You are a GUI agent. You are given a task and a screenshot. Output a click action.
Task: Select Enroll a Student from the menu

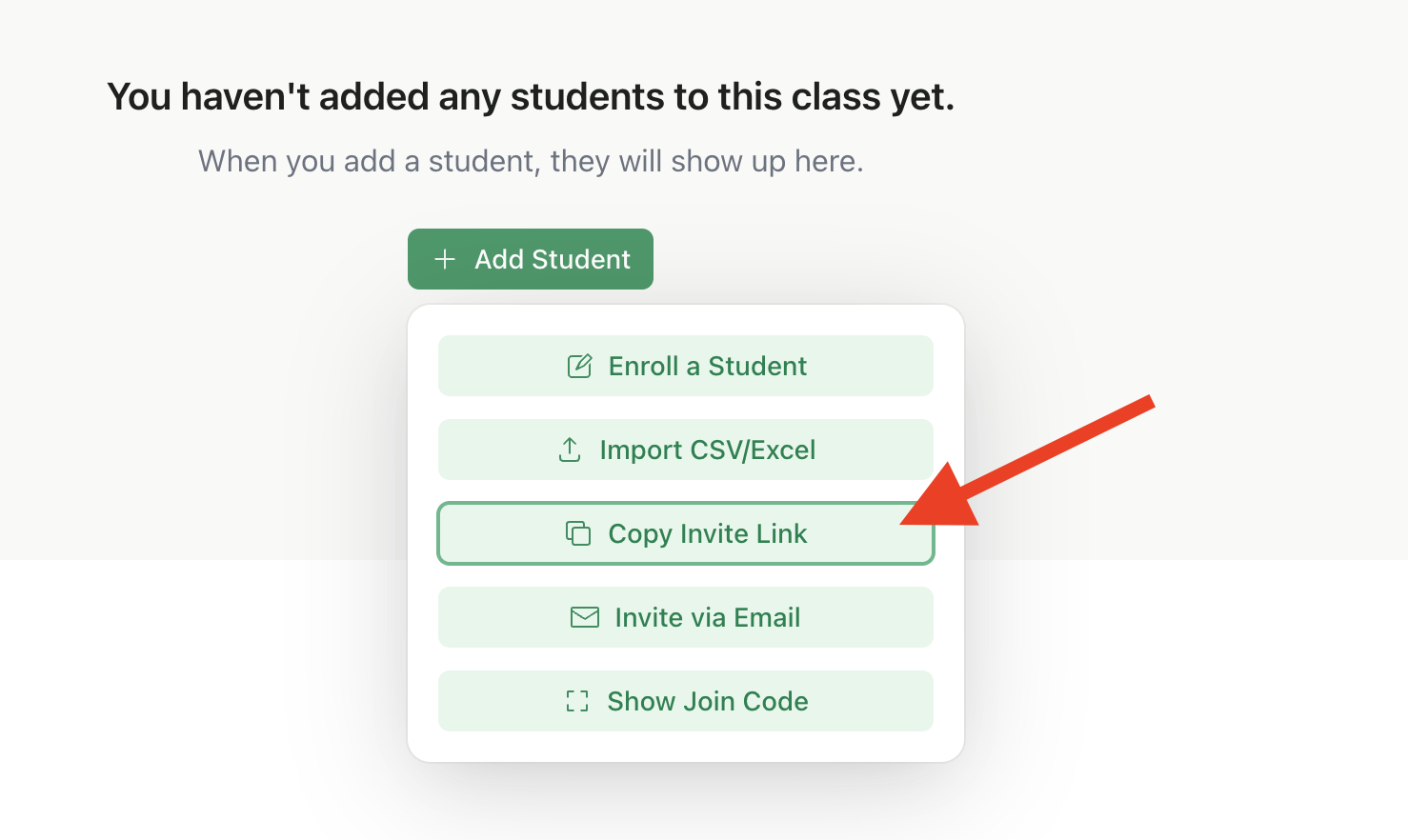(x=686, y=366)
